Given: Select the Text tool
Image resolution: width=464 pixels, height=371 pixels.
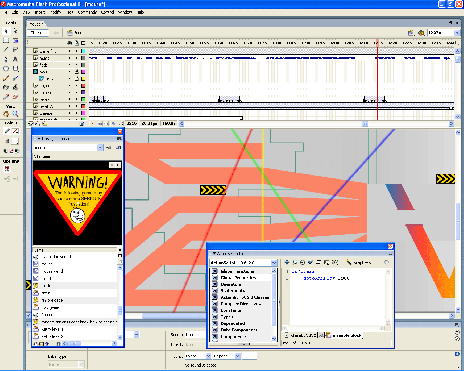Looking at the screenshot, I should click(x=15, y=59).
